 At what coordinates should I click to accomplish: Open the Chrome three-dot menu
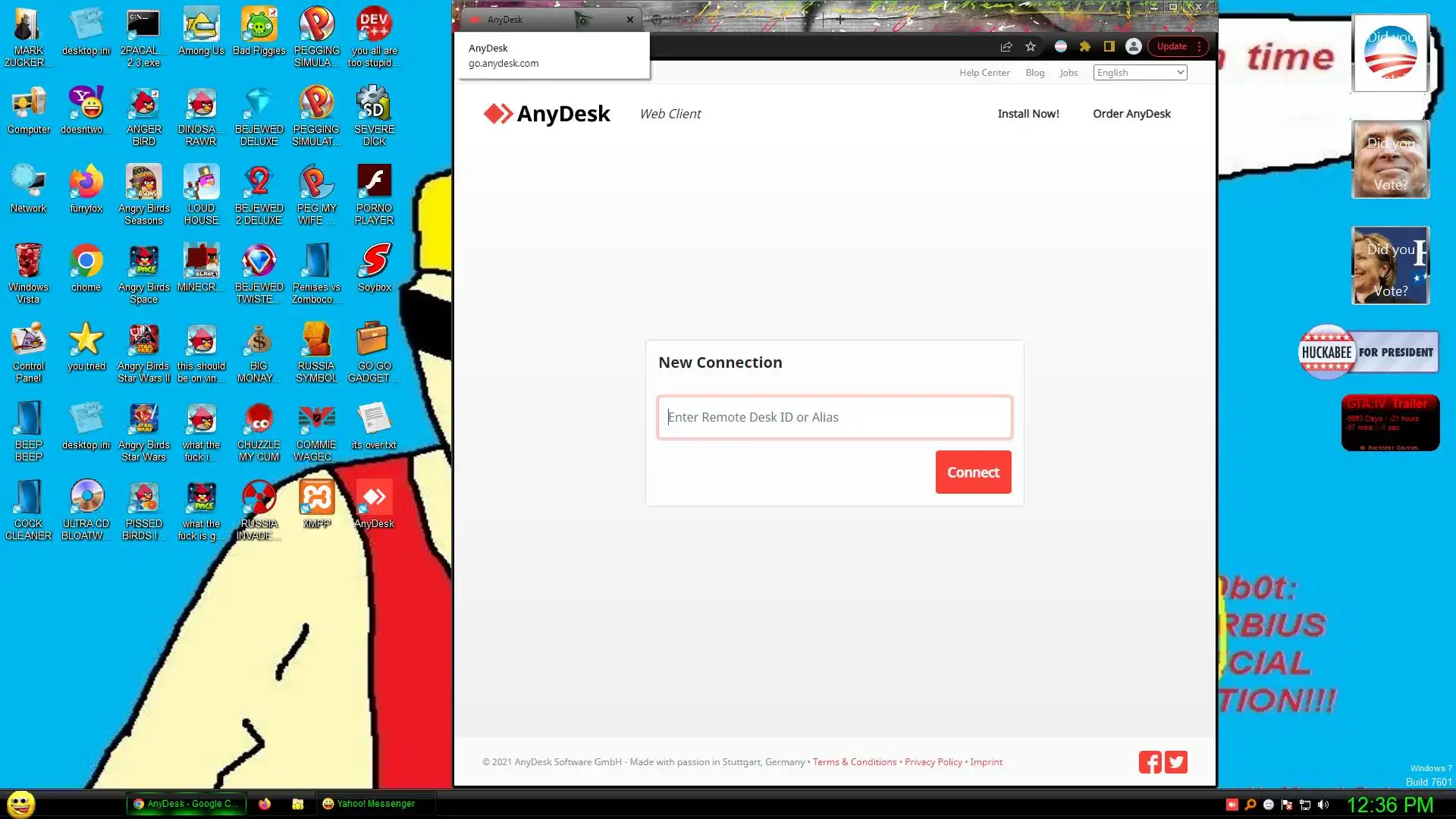coord(1199,46)
